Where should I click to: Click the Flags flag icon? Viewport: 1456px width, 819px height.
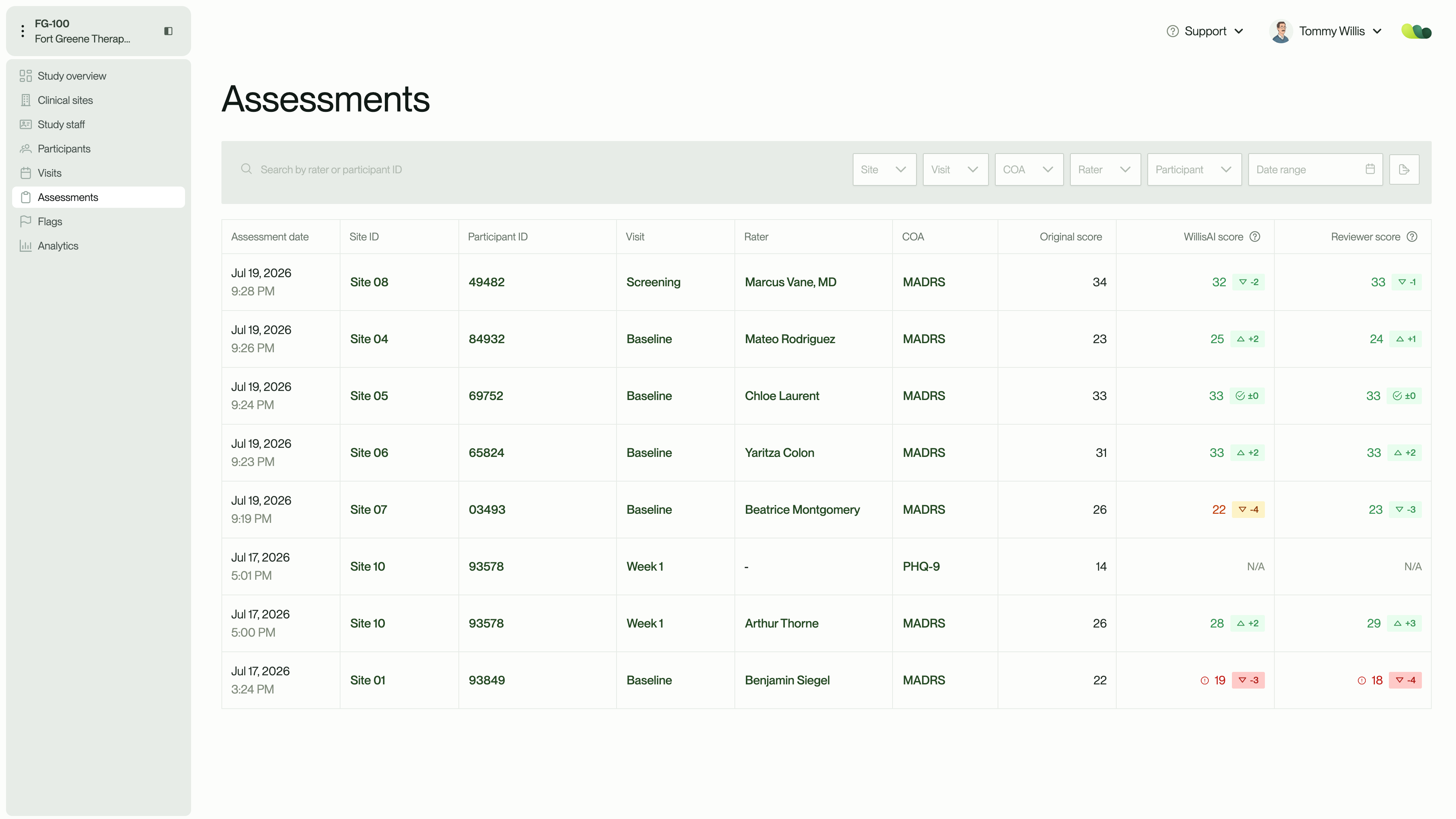pos(25,221)
